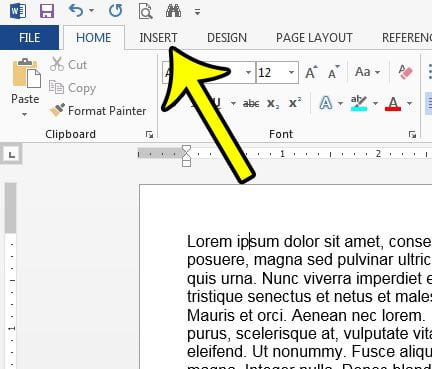Save the document with the floppy icon
432x369 pixels.
(47, 11)
